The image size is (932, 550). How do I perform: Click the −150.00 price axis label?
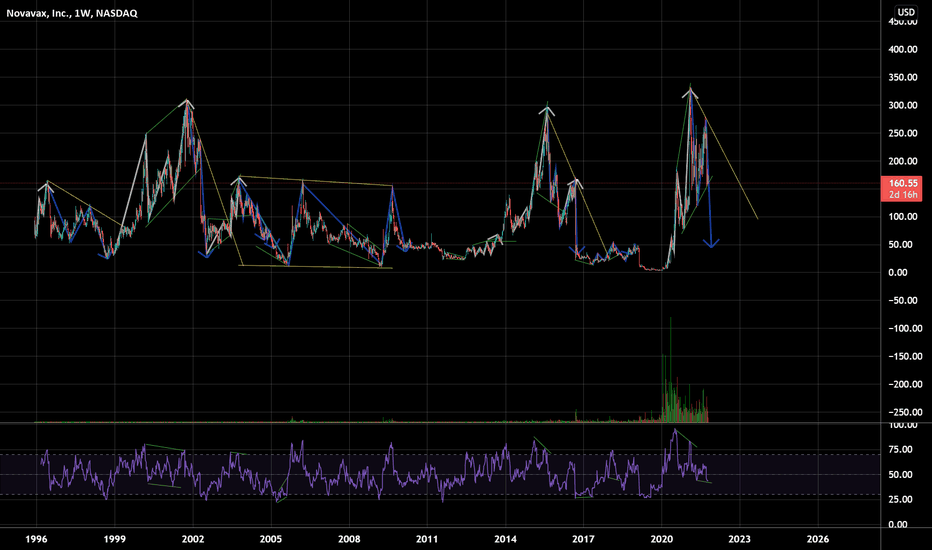(x=905, y=356)
